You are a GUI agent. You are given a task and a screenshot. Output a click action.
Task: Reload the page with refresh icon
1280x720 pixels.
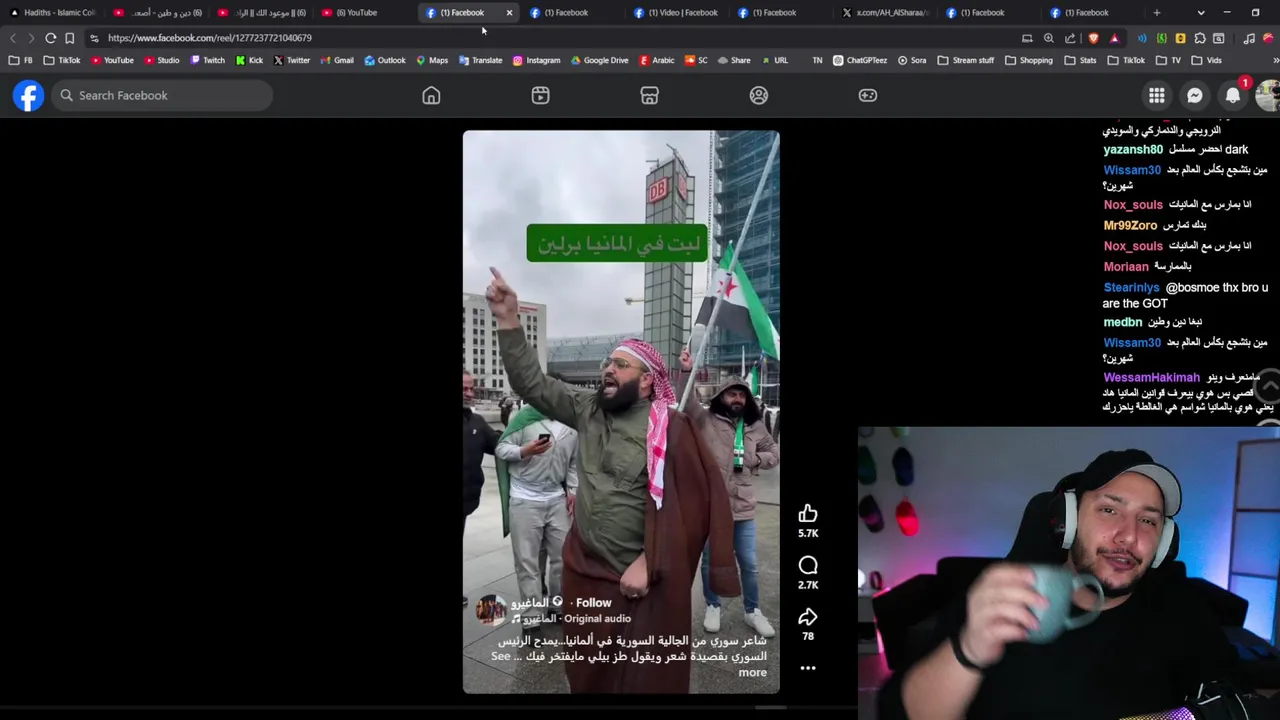(x=50, y=38)
